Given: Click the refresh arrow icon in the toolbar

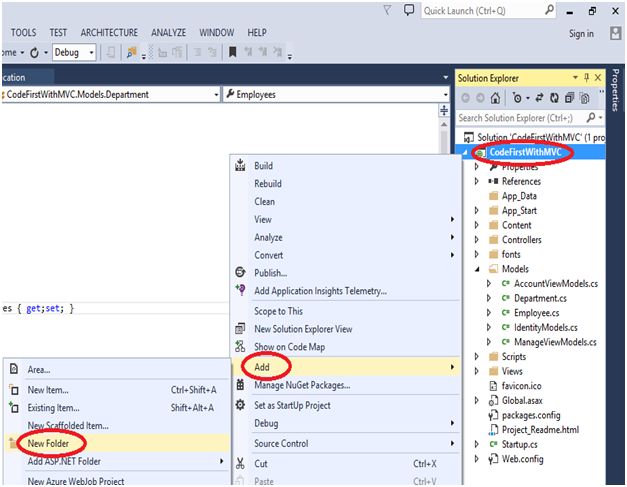Looking at the screenshot, I should (x=35, y=52).
